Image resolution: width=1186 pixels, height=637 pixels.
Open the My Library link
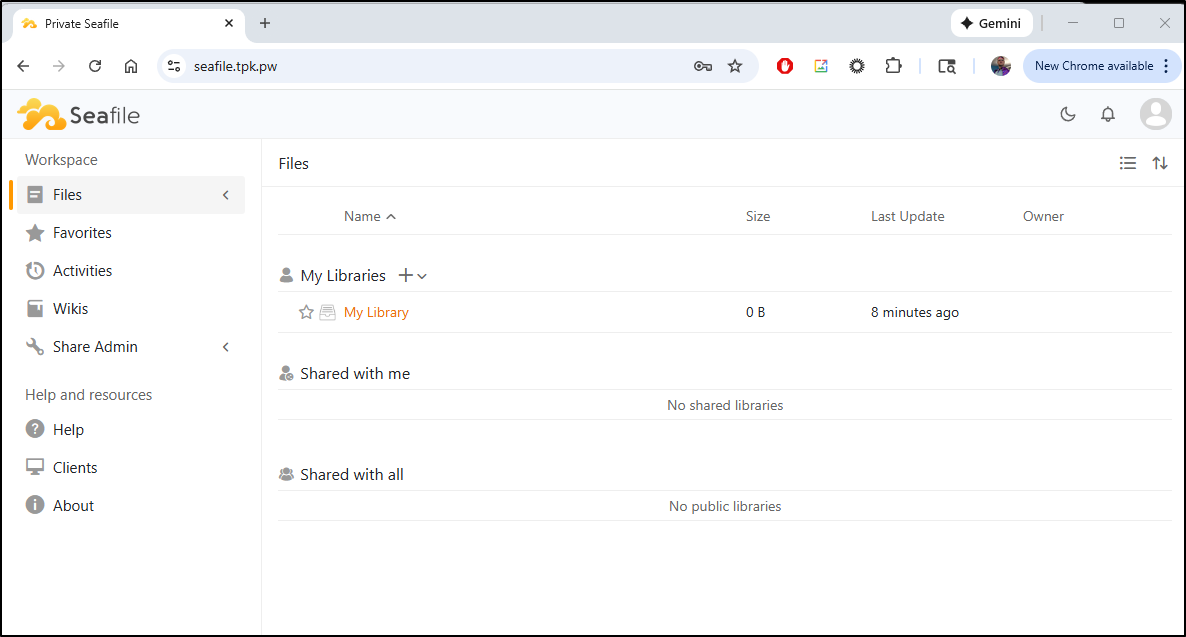pos(376,312)
